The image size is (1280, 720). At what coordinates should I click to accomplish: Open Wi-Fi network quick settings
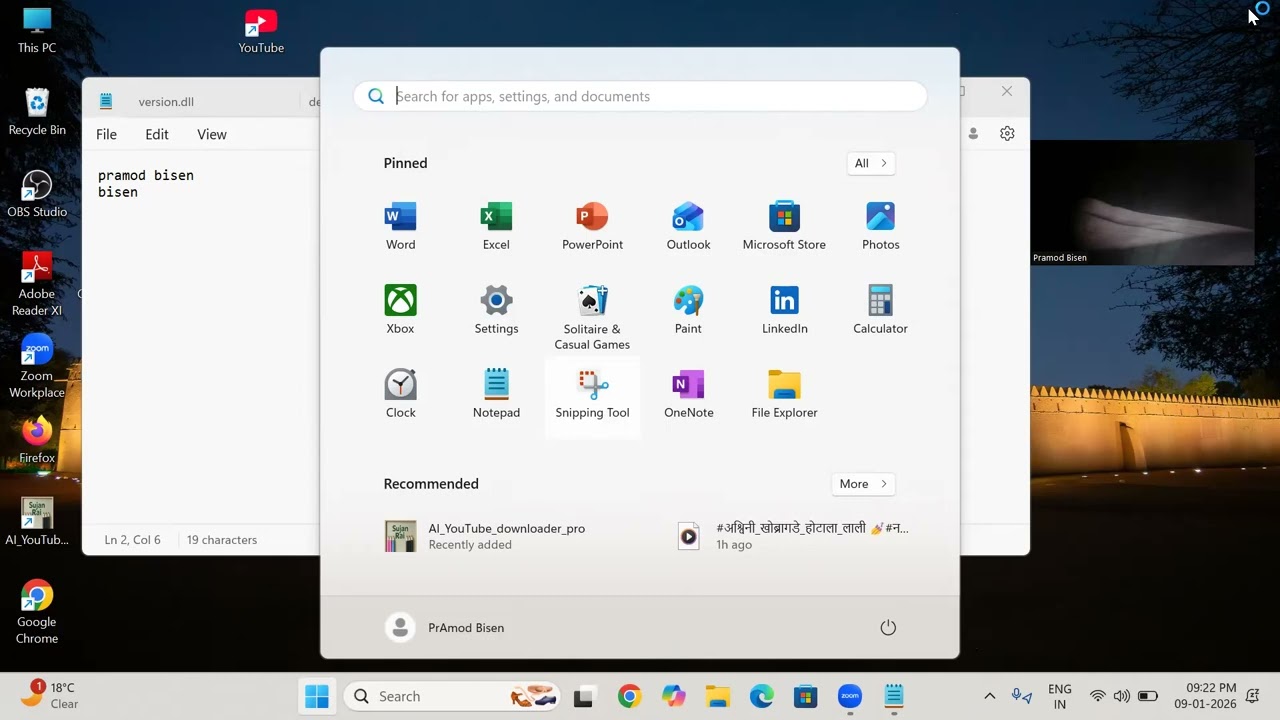coord(1097,696)
